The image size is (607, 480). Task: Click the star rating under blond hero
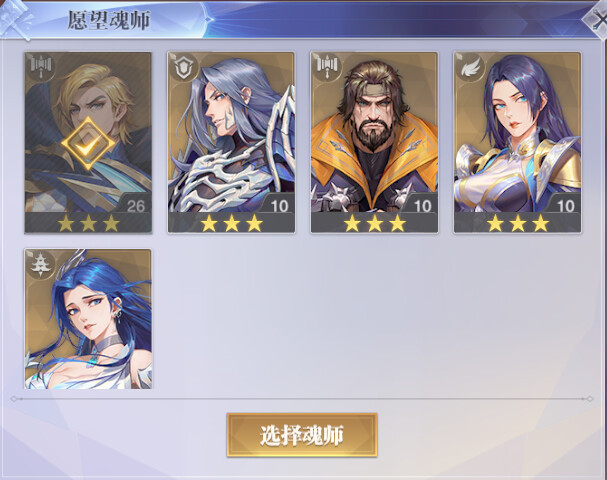coord(88,223)
